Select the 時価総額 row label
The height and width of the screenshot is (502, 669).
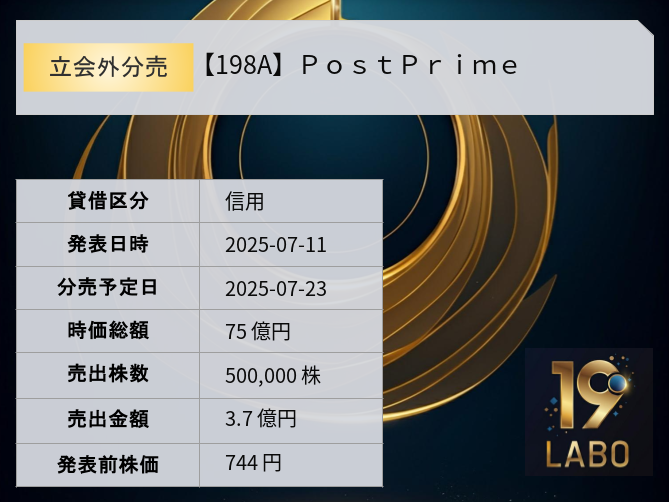pyautogui.click(x=108, y=331)
